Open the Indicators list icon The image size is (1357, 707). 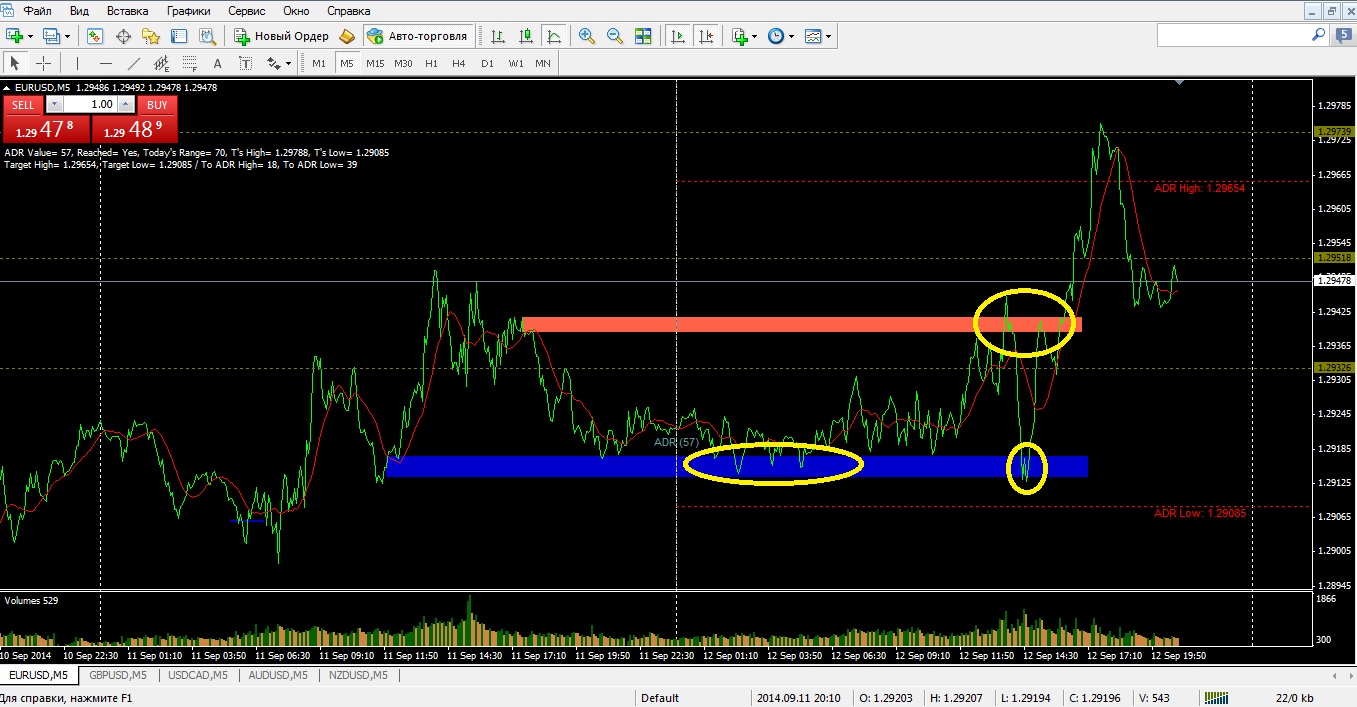[739, 36]
